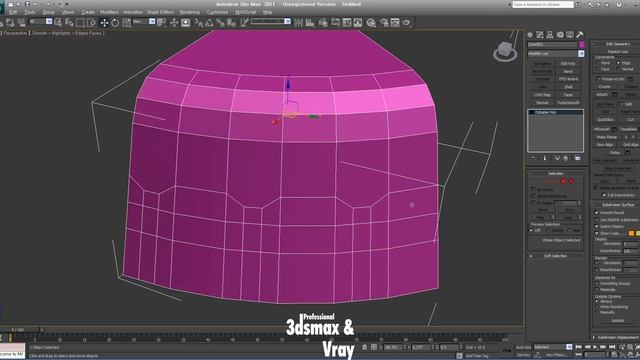Open the Customize menu
640x360 pixels.
(217, 12)
